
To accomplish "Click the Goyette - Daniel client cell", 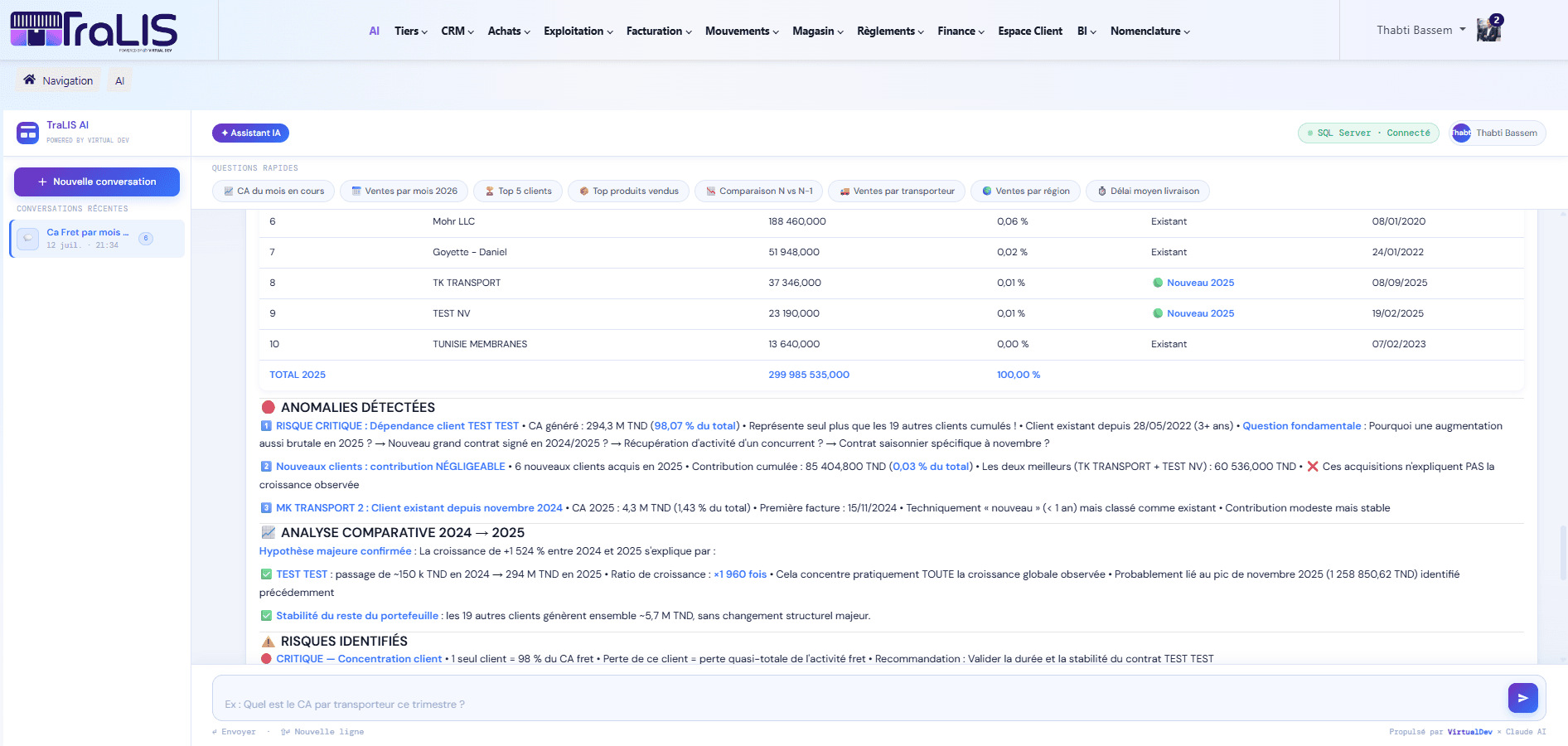I will coord(469,252).
